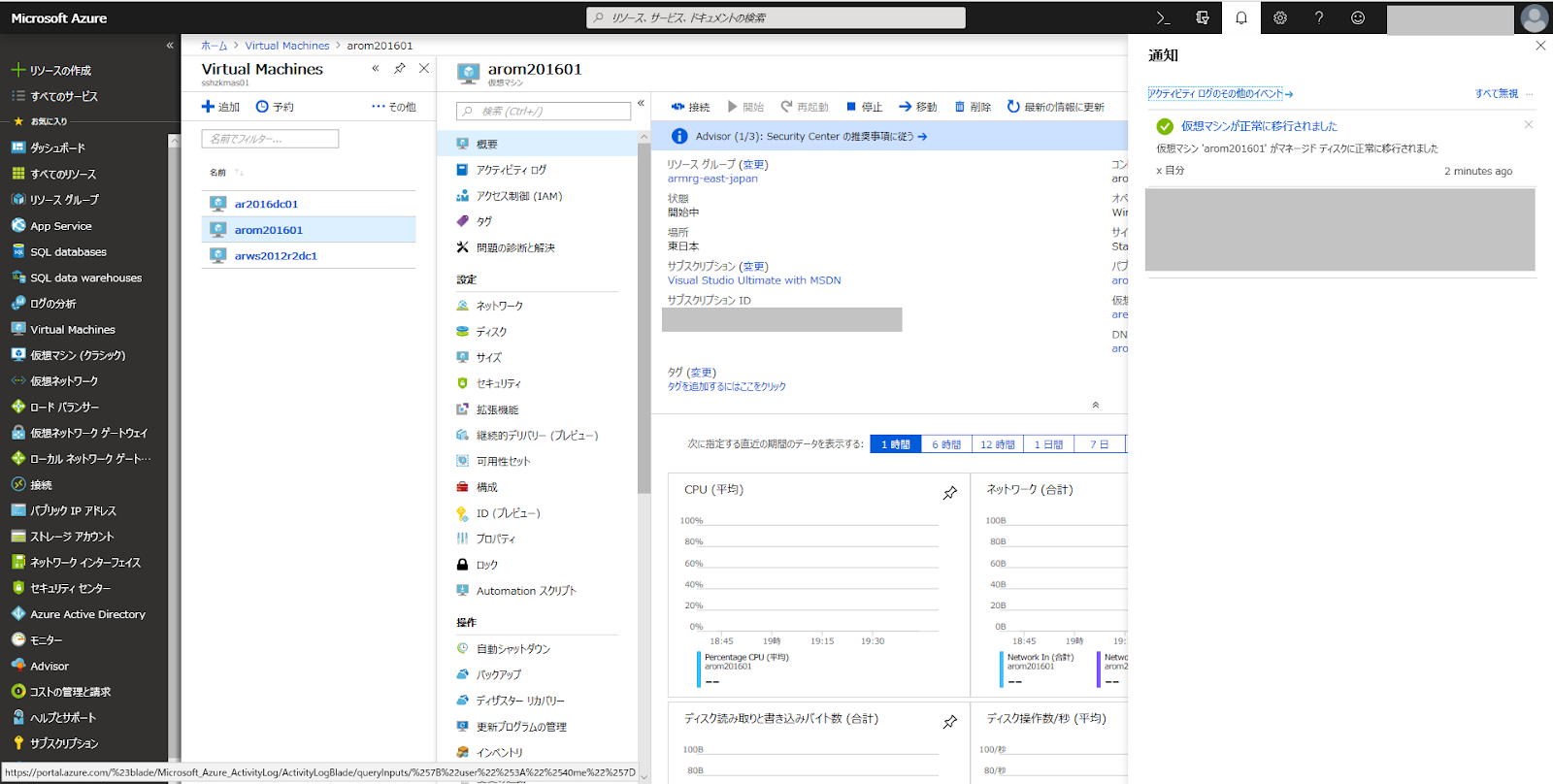Open その他 more options in Virtual Machines blade
Screen dimensions: 1553x784
tap(394, 107)
